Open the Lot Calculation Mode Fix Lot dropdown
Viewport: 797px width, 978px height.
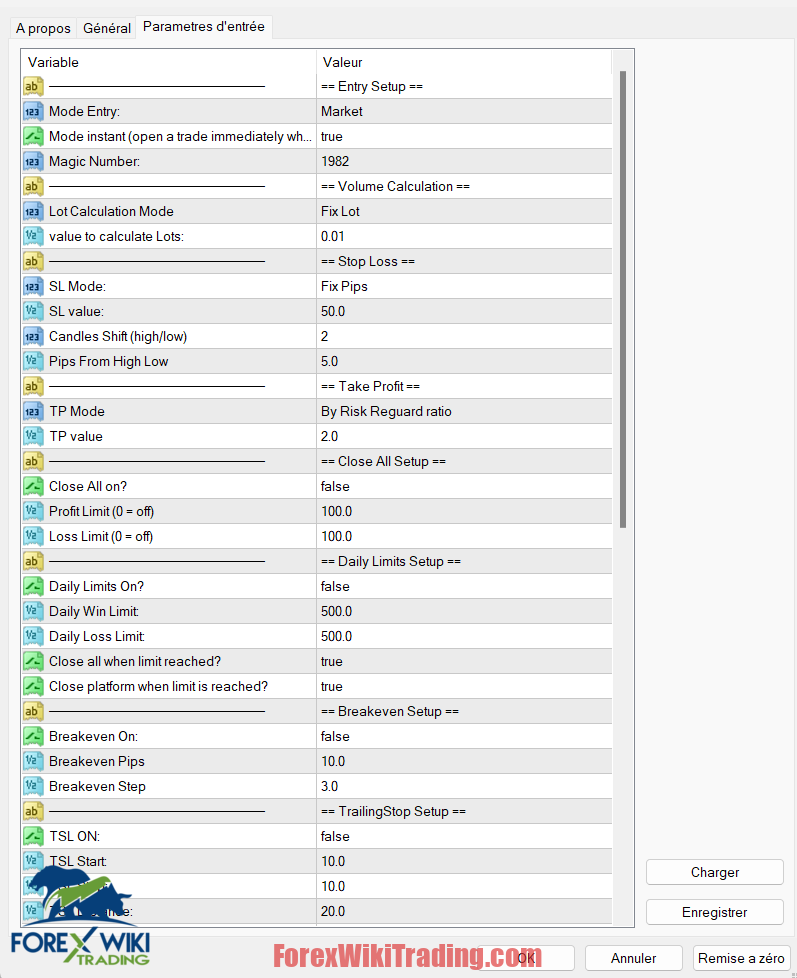click(x=465, y=211)
